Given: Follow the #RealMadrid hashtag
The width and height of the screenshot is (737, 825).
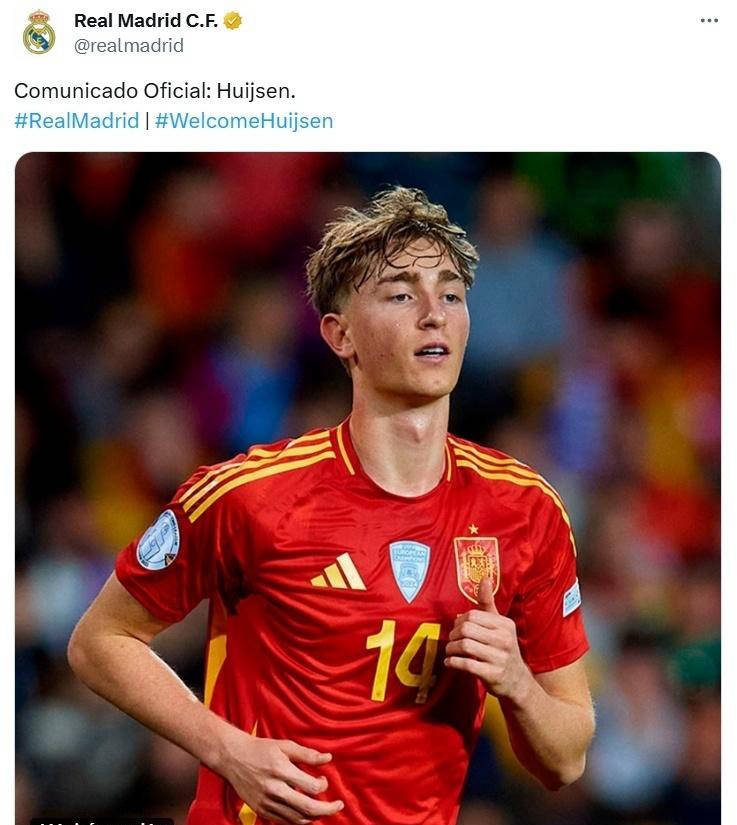Looking at the screenshot, I should (77, 120).
